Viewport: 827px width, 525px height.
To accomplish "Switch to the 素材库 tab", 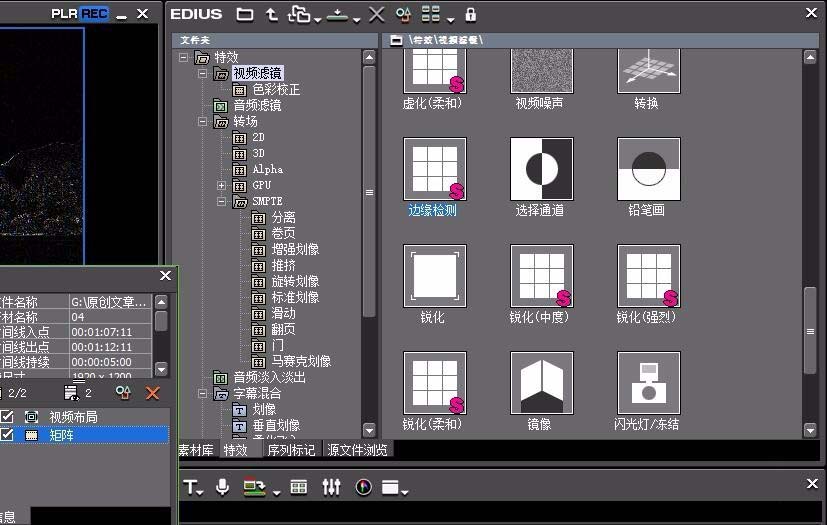I will [x=196, y=450].
